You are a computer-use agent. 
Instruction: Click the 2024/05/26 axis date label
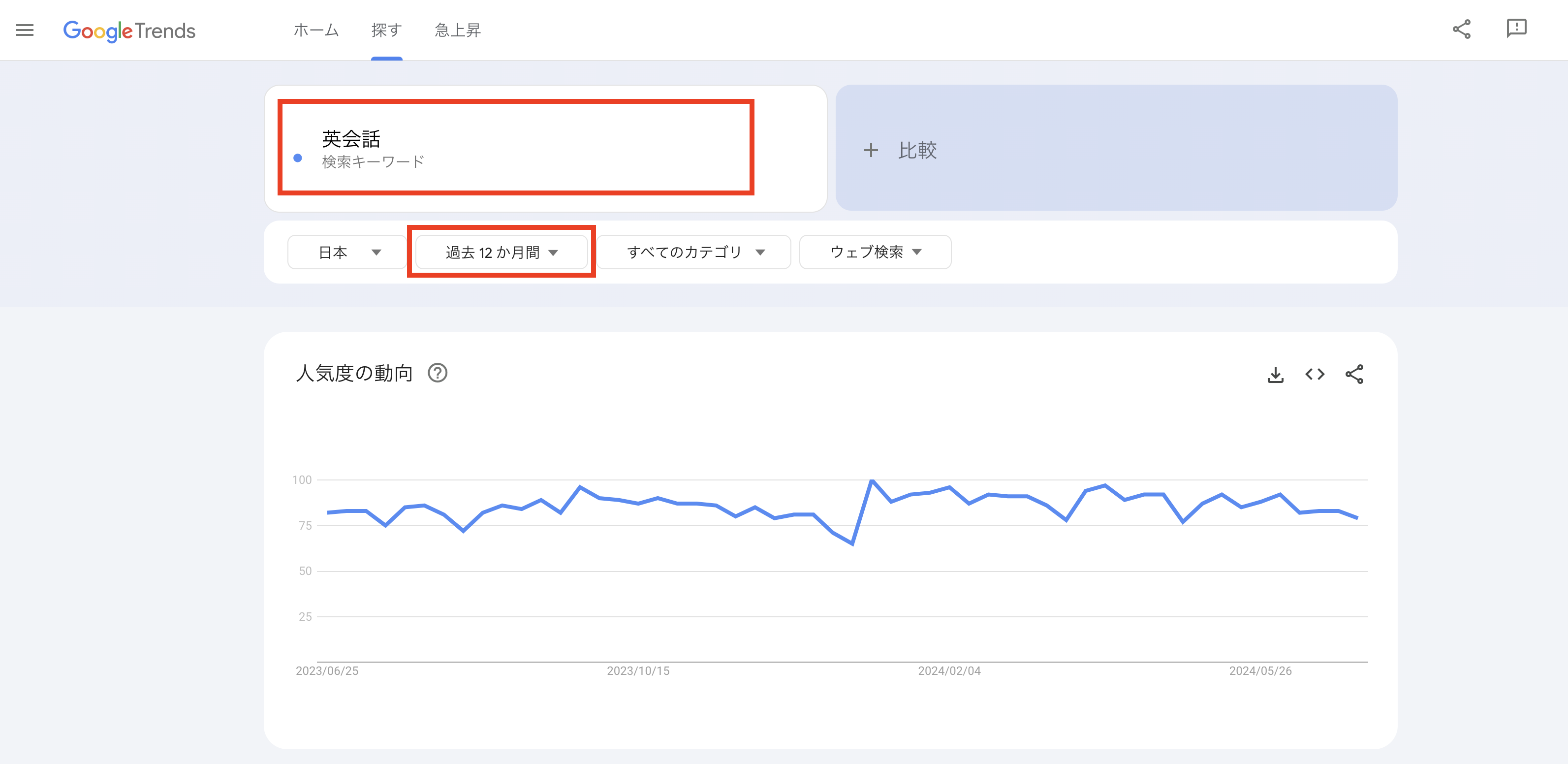click(x=1260, y=671)
